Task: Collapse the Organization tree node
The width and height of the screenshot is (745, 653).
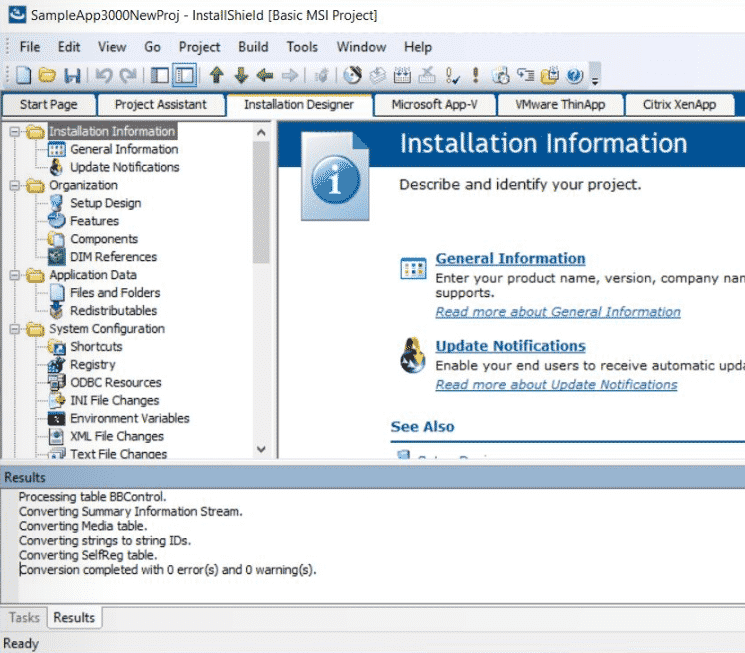Action: 15,185
